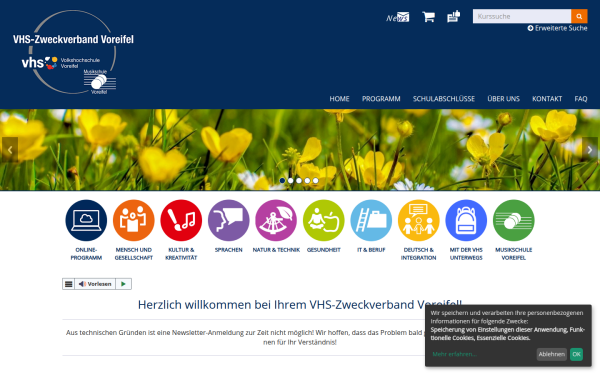Click the Vorlesen read-aloud button
Screen dimensions: 600x375
click(95, 284)
